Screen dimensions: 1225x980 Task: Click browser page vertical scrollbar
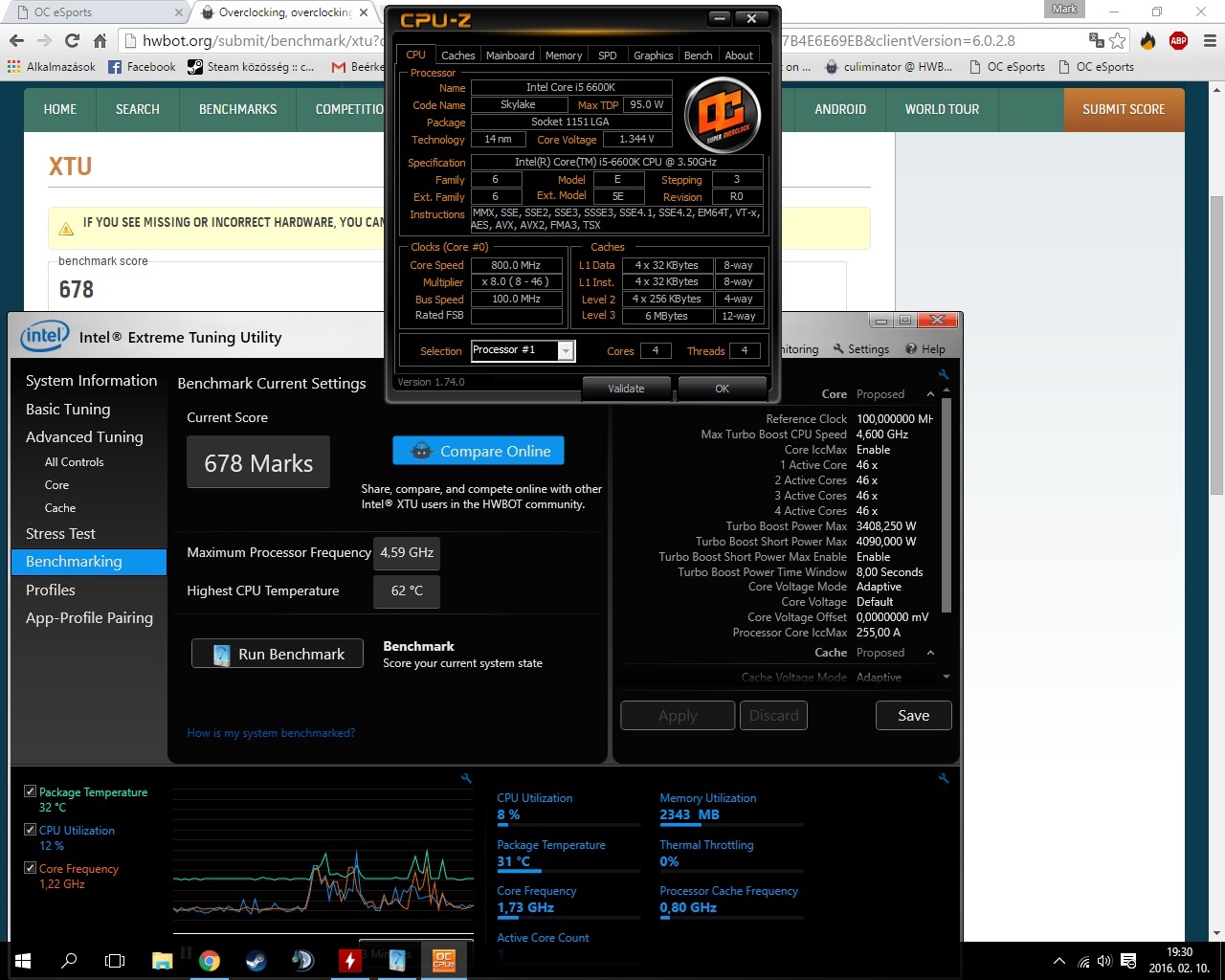click(1216, 345)
